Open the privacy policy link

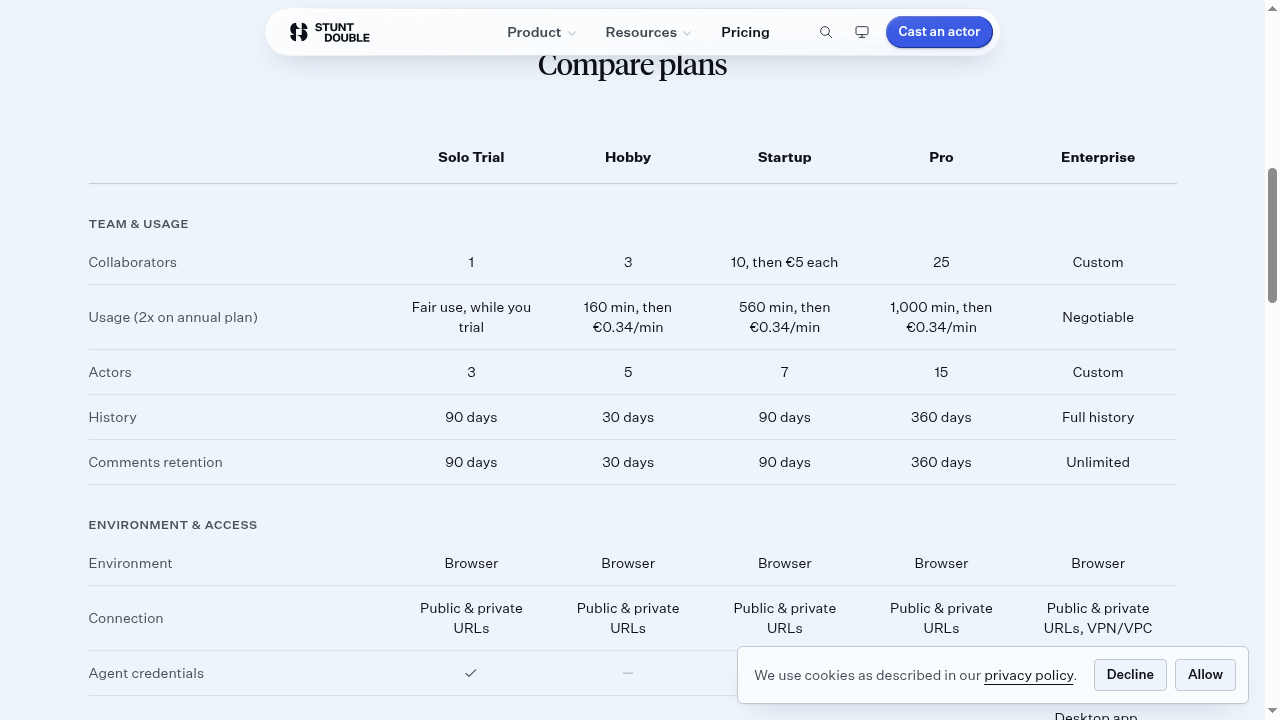1029,676
